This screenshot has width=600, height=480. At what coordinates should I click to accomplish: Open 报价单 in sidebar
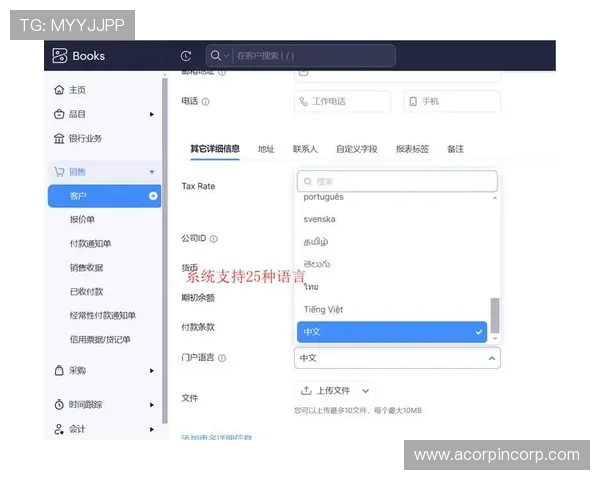82,219
